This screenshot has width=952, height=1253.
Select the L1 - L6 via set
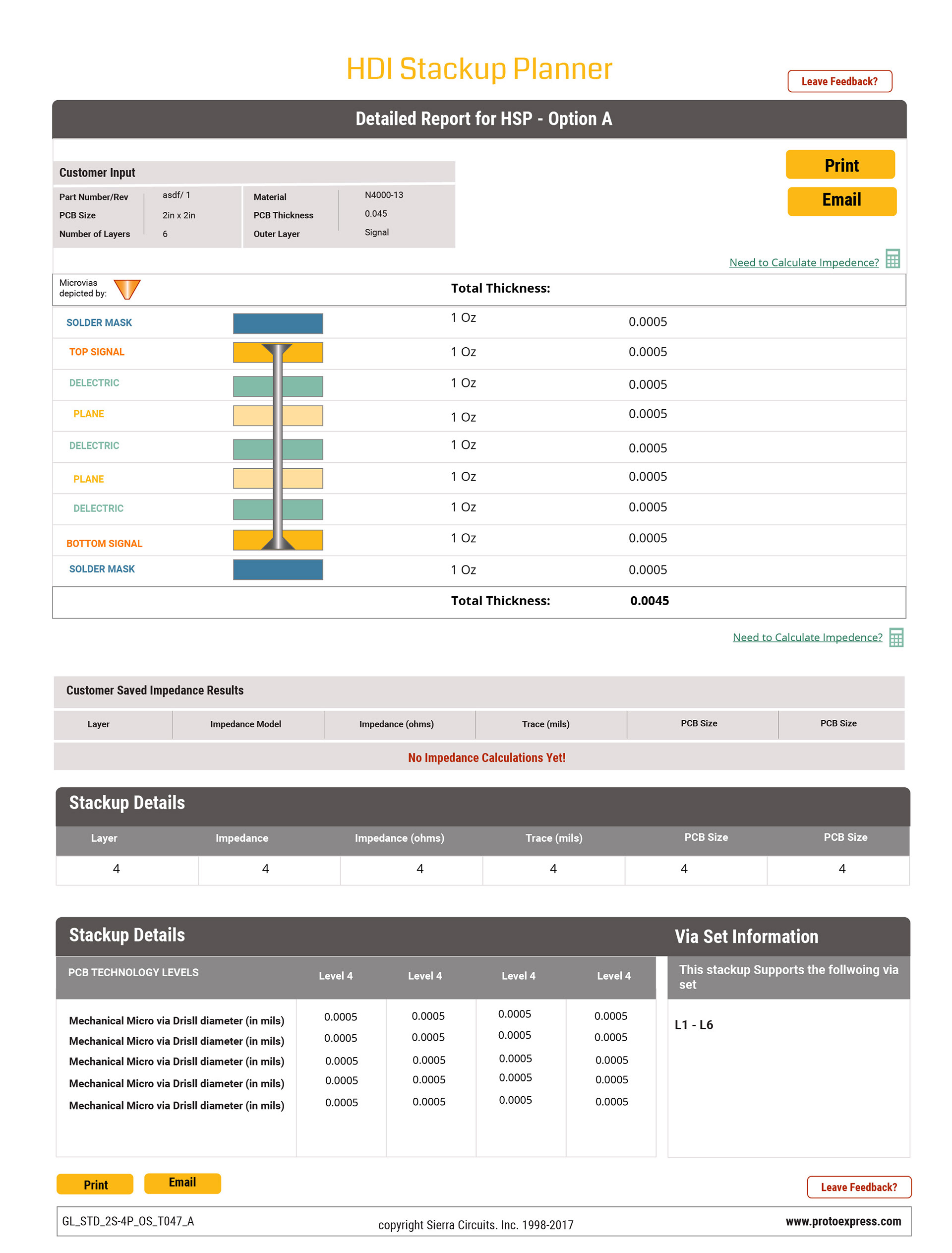pyautogui.click(x=694, y=1024)
